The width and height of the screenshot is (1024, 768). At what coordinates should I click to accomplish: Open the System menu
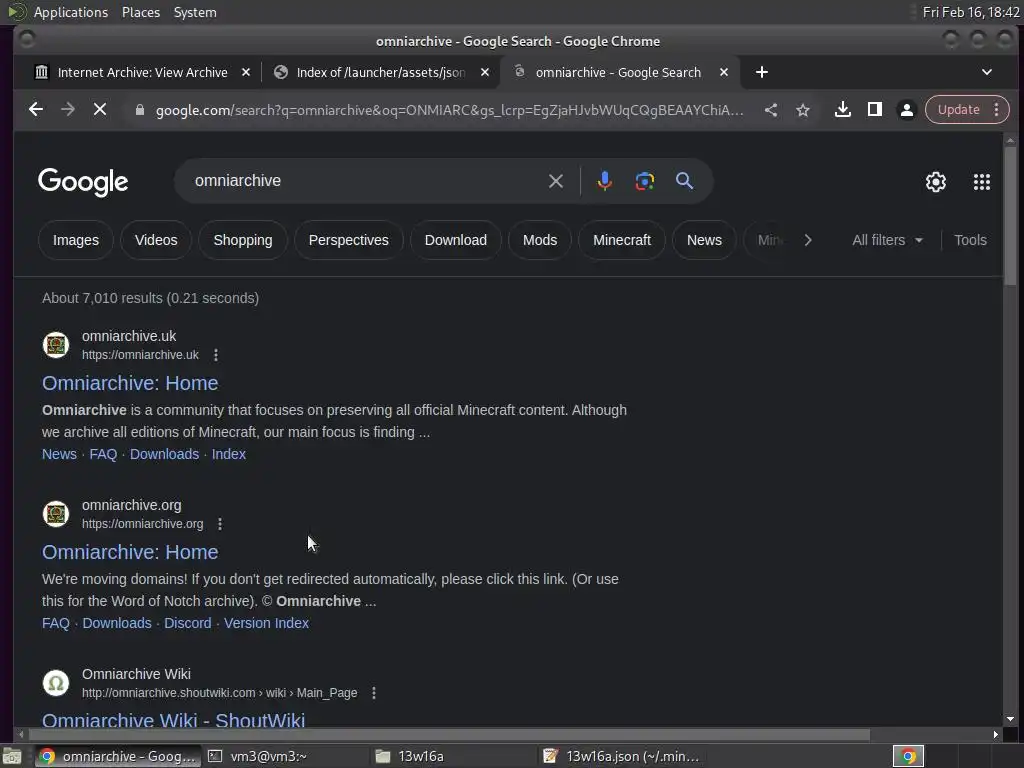click(195, 12)
